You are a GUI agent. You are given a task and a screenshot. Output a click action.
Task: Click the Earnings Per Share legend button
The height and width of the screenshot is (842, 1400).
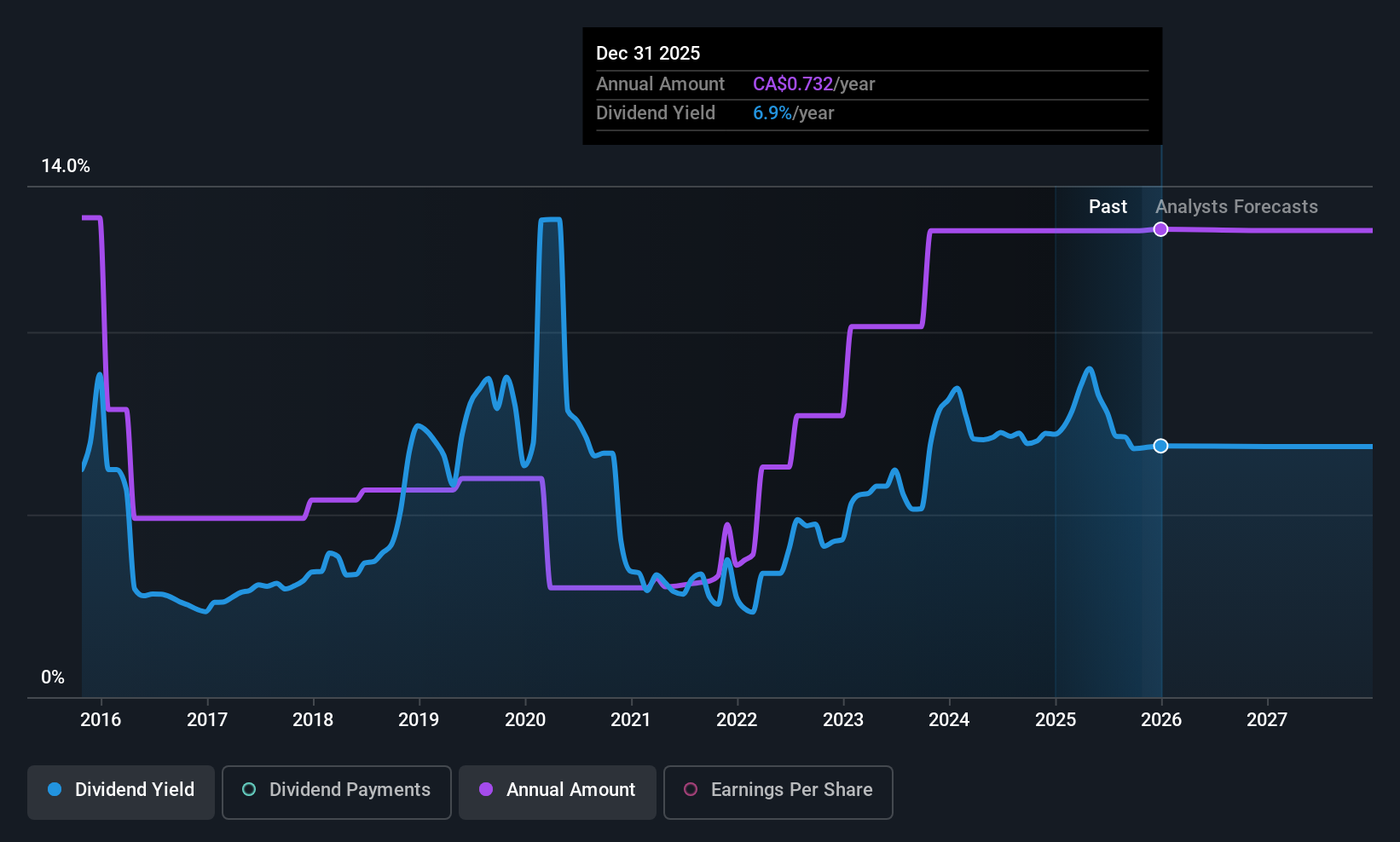[778, 792]
